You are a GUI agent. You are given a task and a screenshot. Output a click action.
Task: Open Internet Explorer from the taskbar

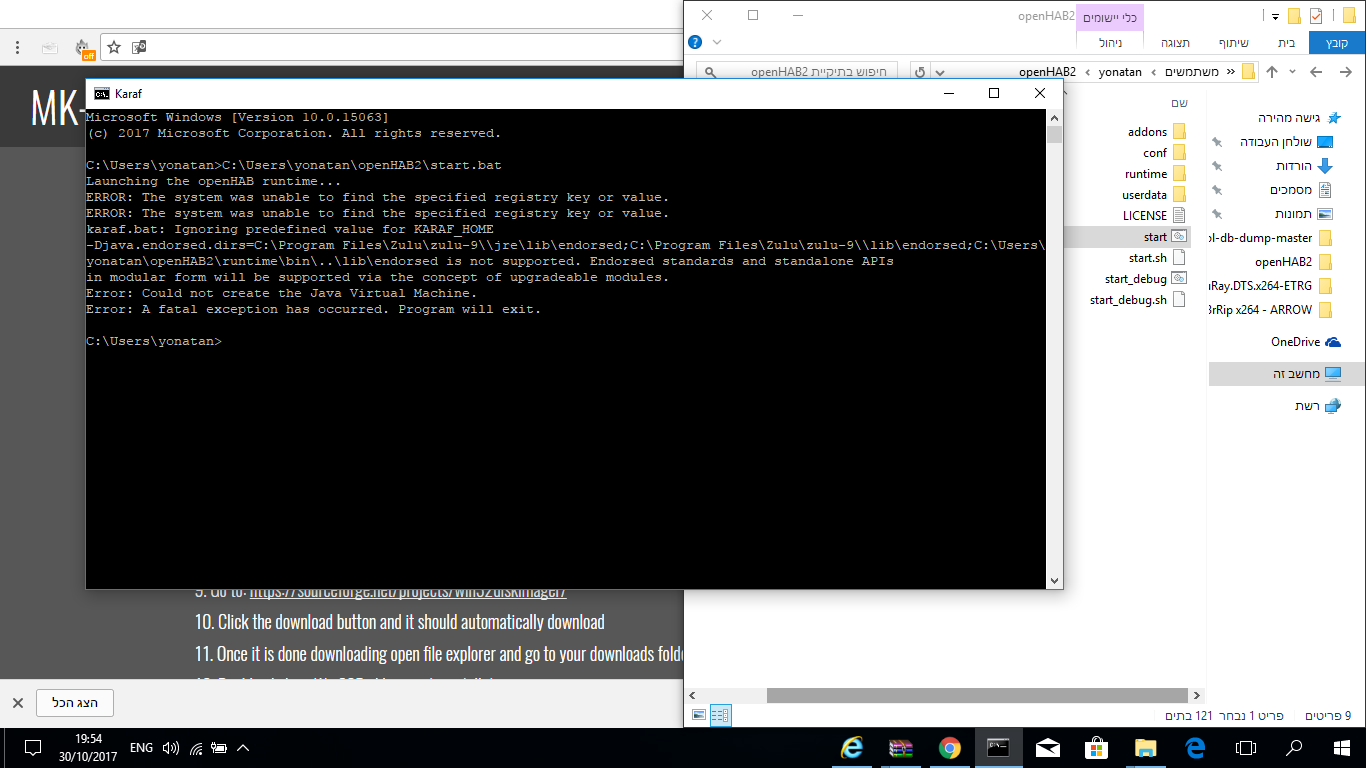click(x=852, y=748)
